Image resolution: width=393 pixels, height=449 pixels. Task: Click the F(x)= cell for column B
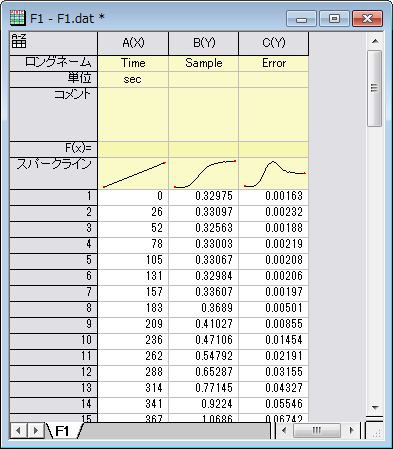click(204, 149)
